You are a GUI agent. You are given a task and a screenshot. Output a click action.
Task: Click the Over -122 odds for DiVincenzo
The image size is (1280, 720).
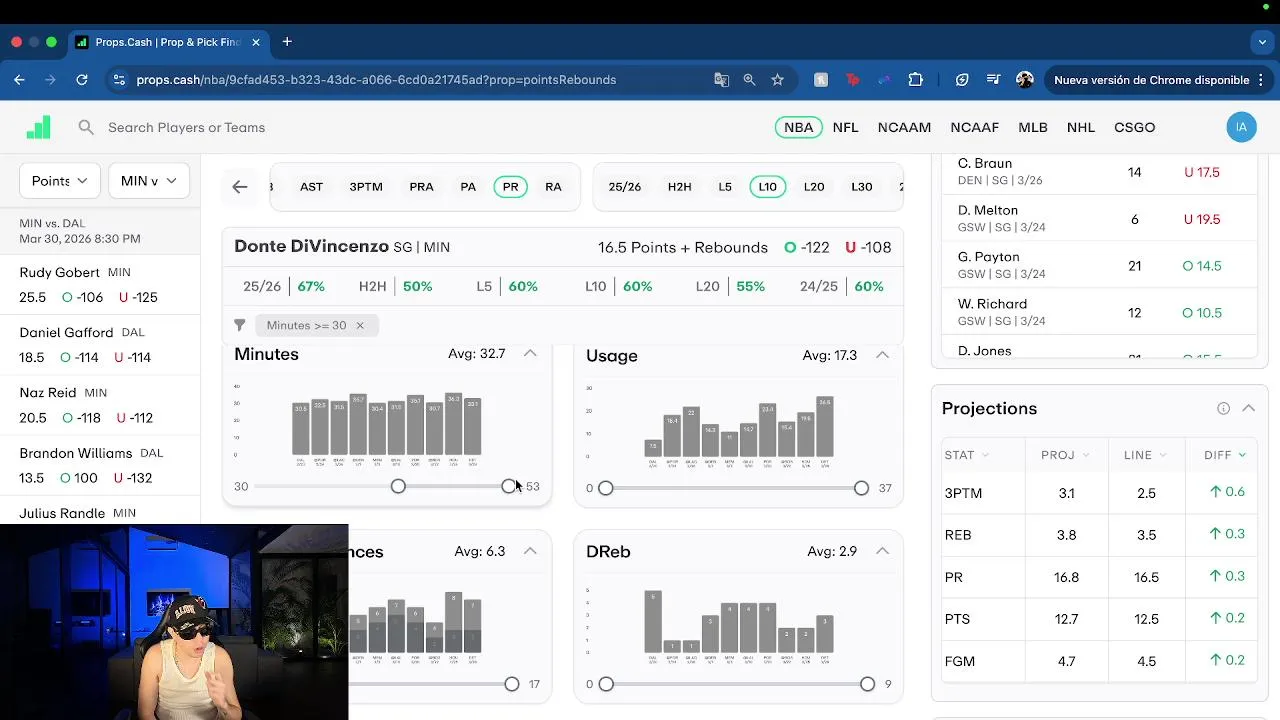tap(806, 247)
